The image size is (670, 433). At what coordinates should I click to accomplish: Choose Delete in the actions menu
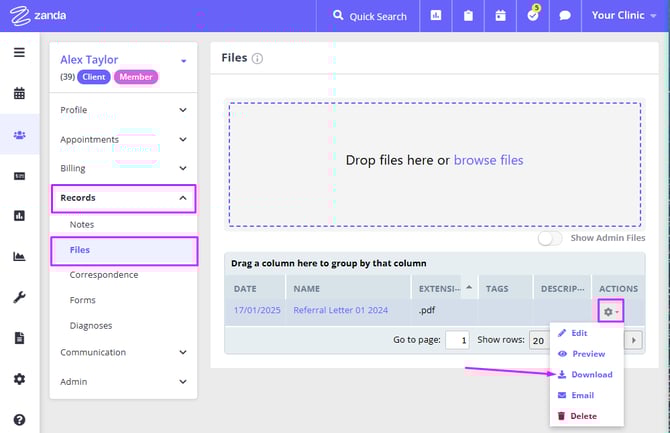(583, 416)
